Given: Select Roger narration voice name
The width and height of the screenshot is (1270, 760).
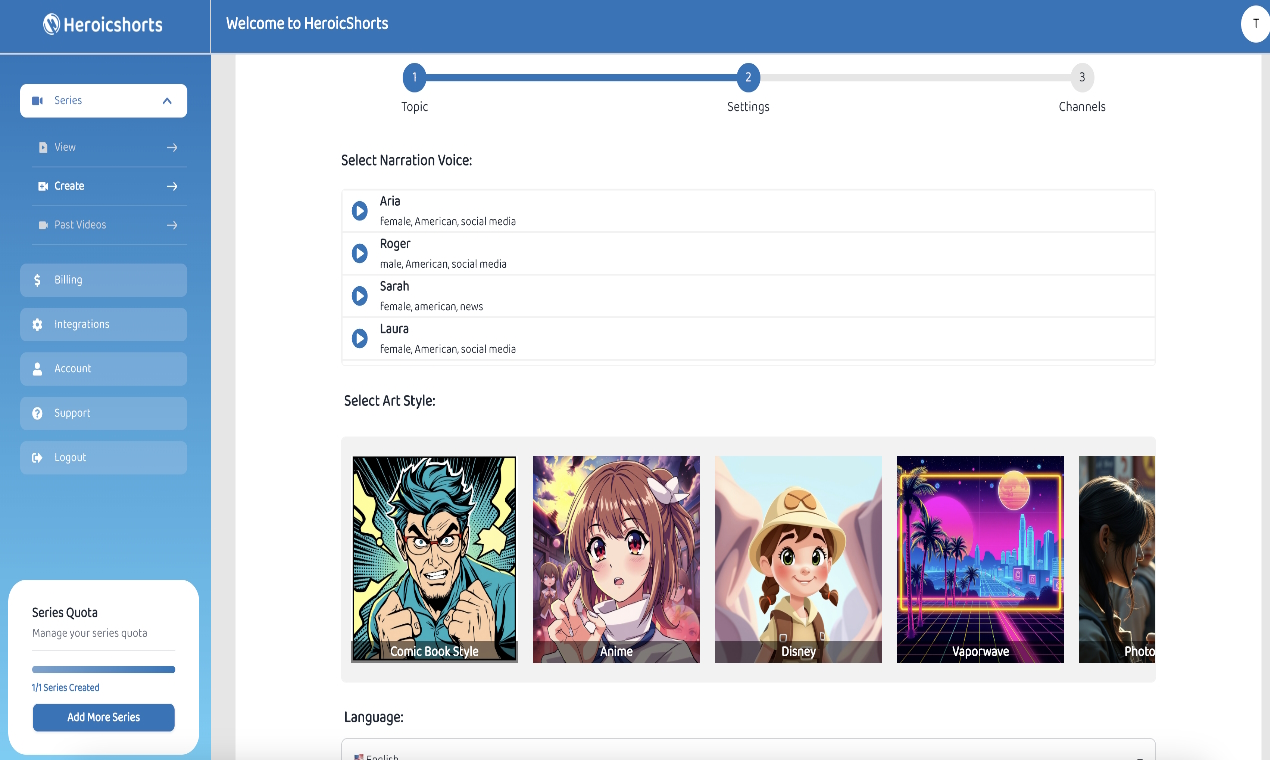Looking at the screenshot, I should 395,244.
